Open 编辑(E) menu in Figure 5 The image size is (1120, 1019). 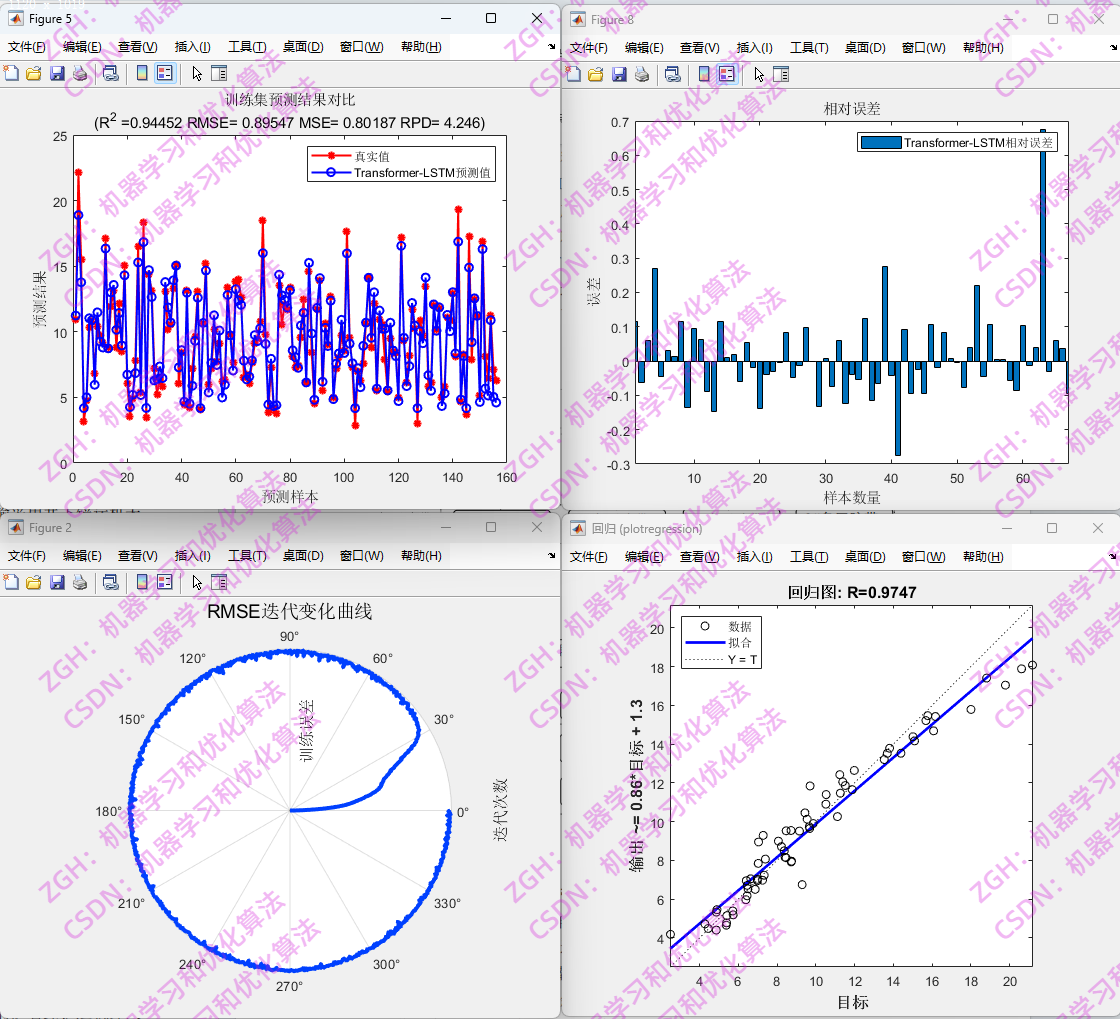pos(82,46)
